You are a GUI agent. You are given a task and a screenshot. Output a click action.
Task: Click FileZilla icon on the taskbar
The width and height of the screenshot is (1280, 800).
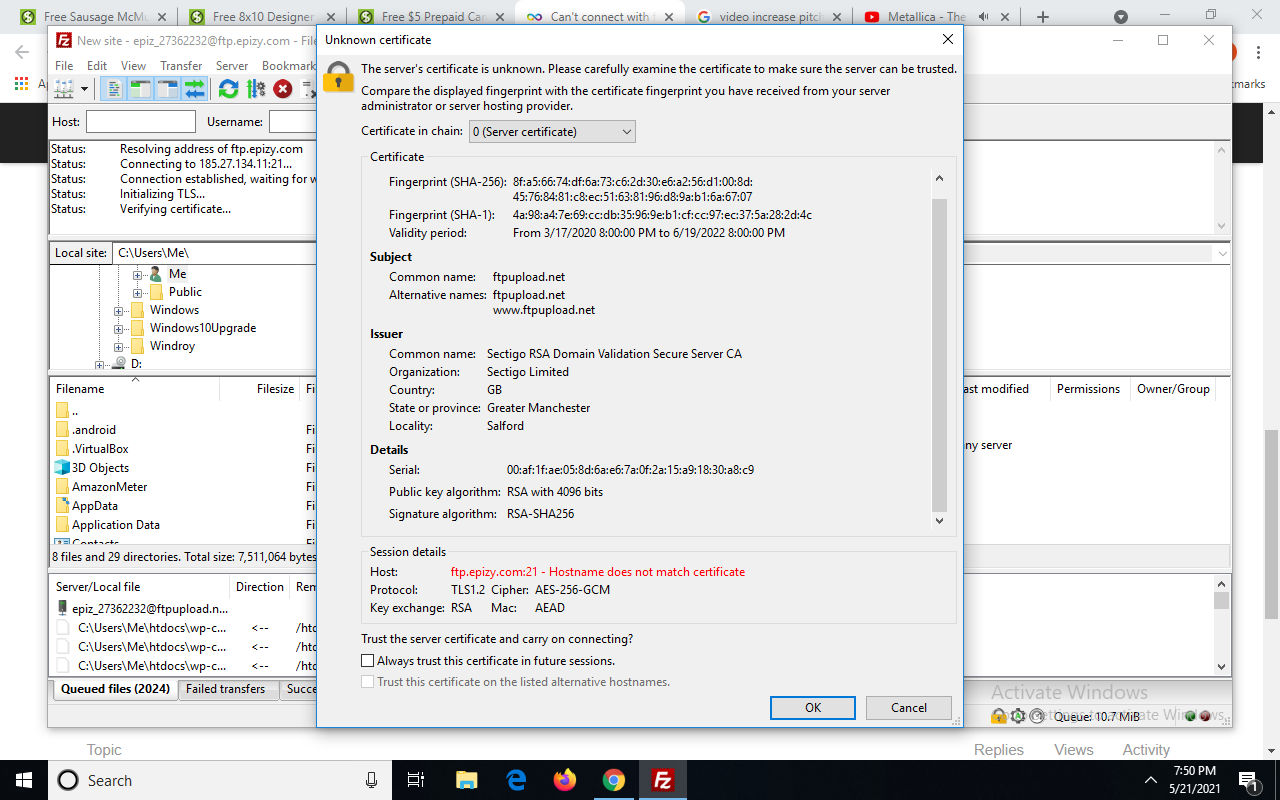point(662,780)
